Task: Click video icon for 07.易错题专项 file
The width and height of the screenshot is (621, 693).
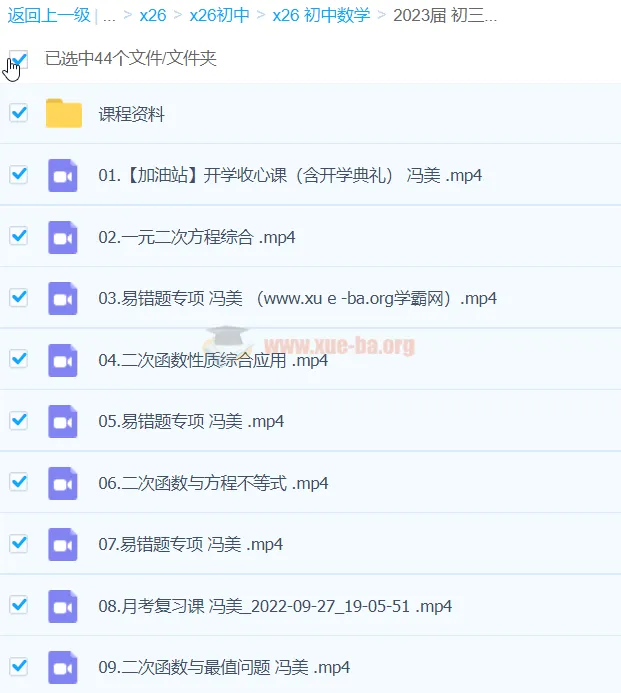Action: pos(63,544)
